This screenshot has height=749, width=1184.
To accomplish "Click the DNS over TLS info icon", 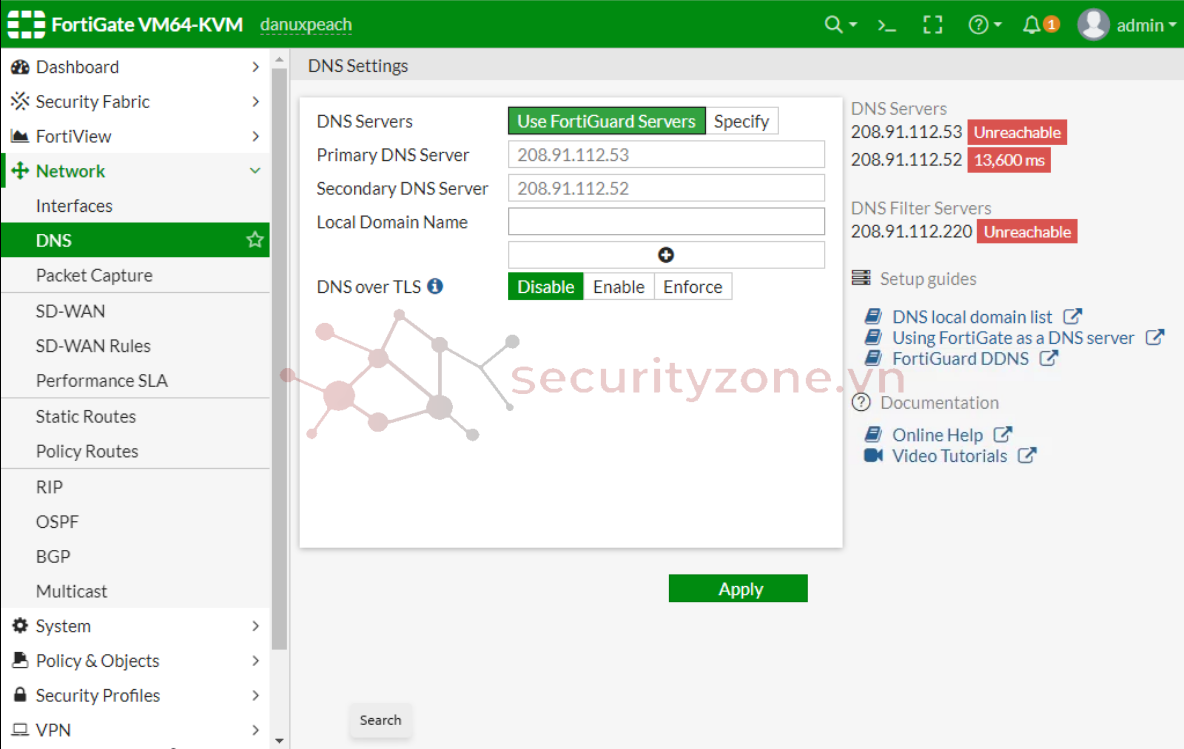I will (x=435, y=286).
